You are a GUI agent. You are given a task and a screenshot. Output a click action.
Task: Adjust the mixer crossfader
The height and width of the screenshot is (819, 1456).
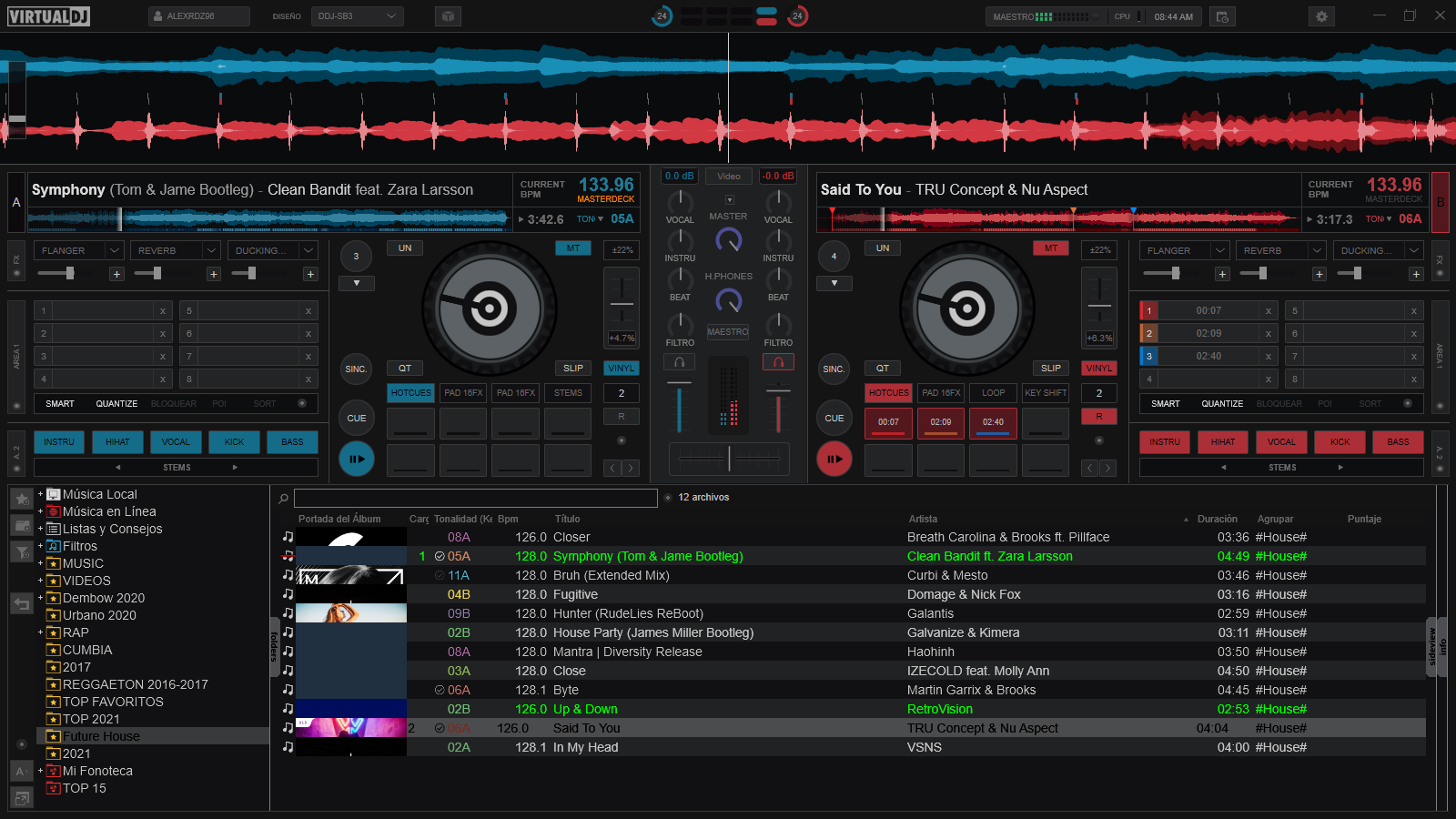click(729, 459)
